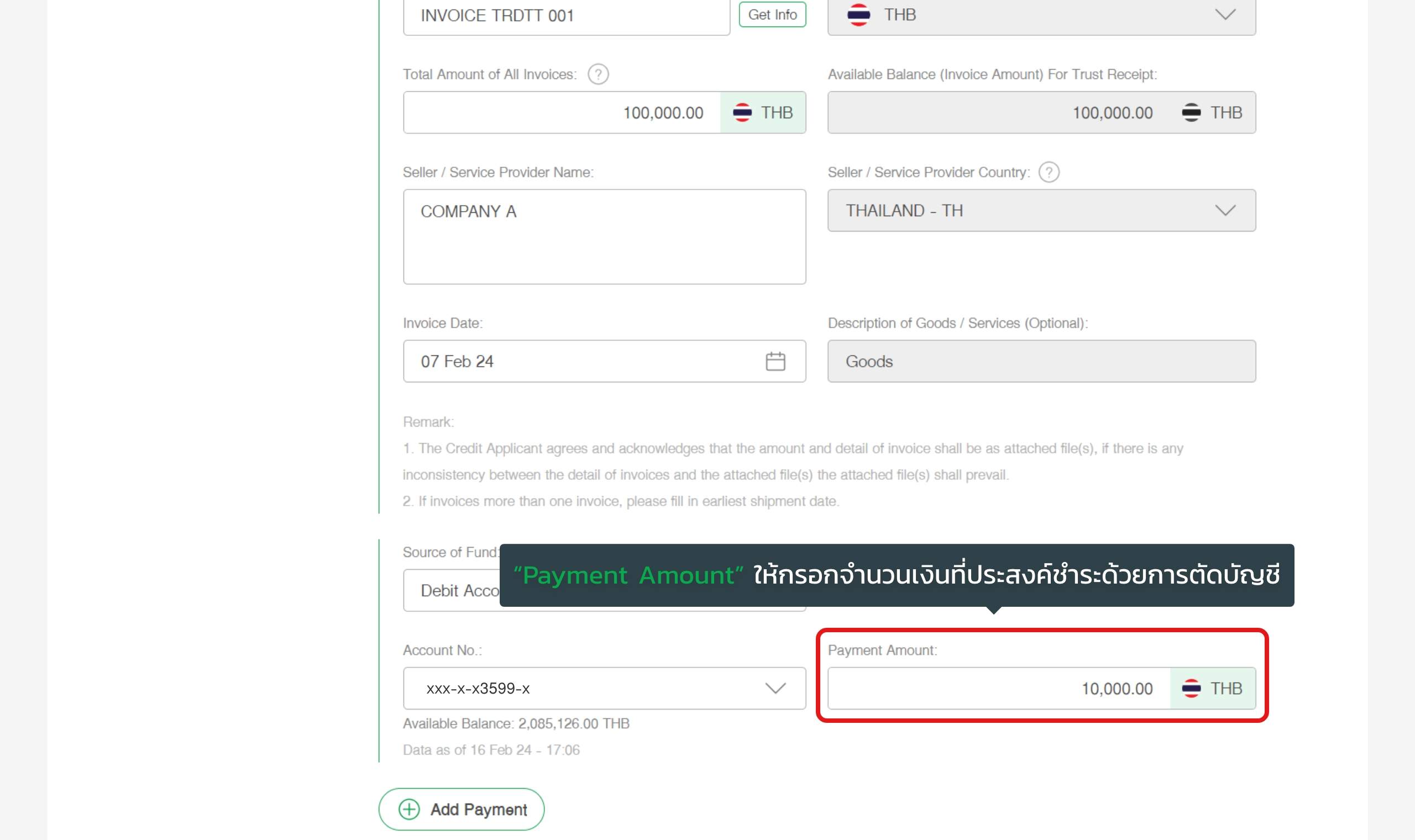Click the Seller Name text area COMPANY A

tap(604, 237)
